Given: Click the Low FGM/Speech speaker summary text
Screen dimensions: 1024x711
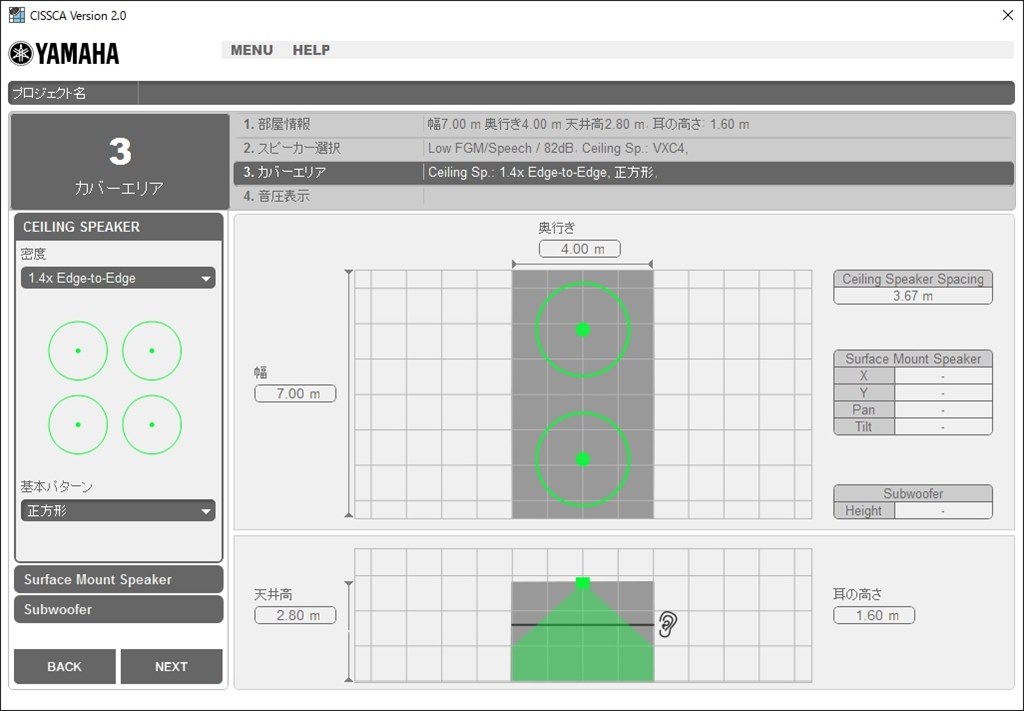Looking at the screenshot, I should (x=558, y=148).
